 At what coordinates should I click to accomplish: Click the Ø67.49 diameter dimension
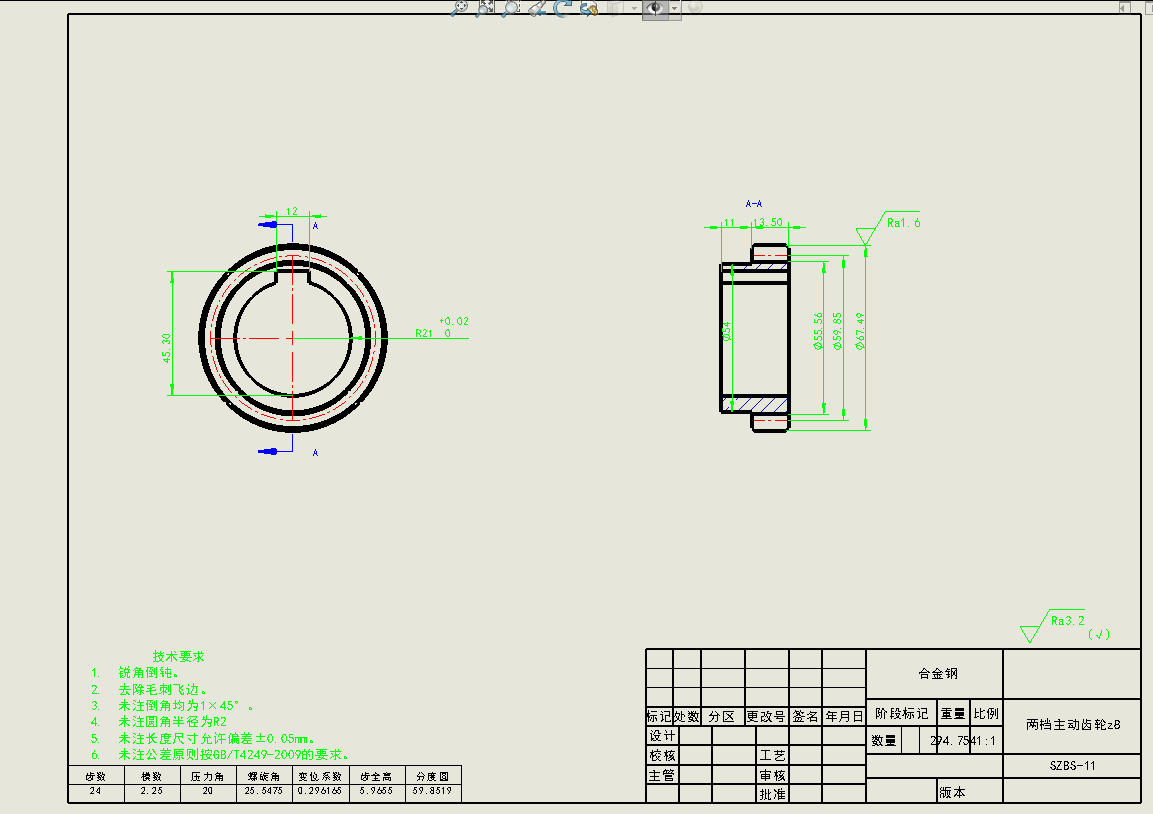861,332
